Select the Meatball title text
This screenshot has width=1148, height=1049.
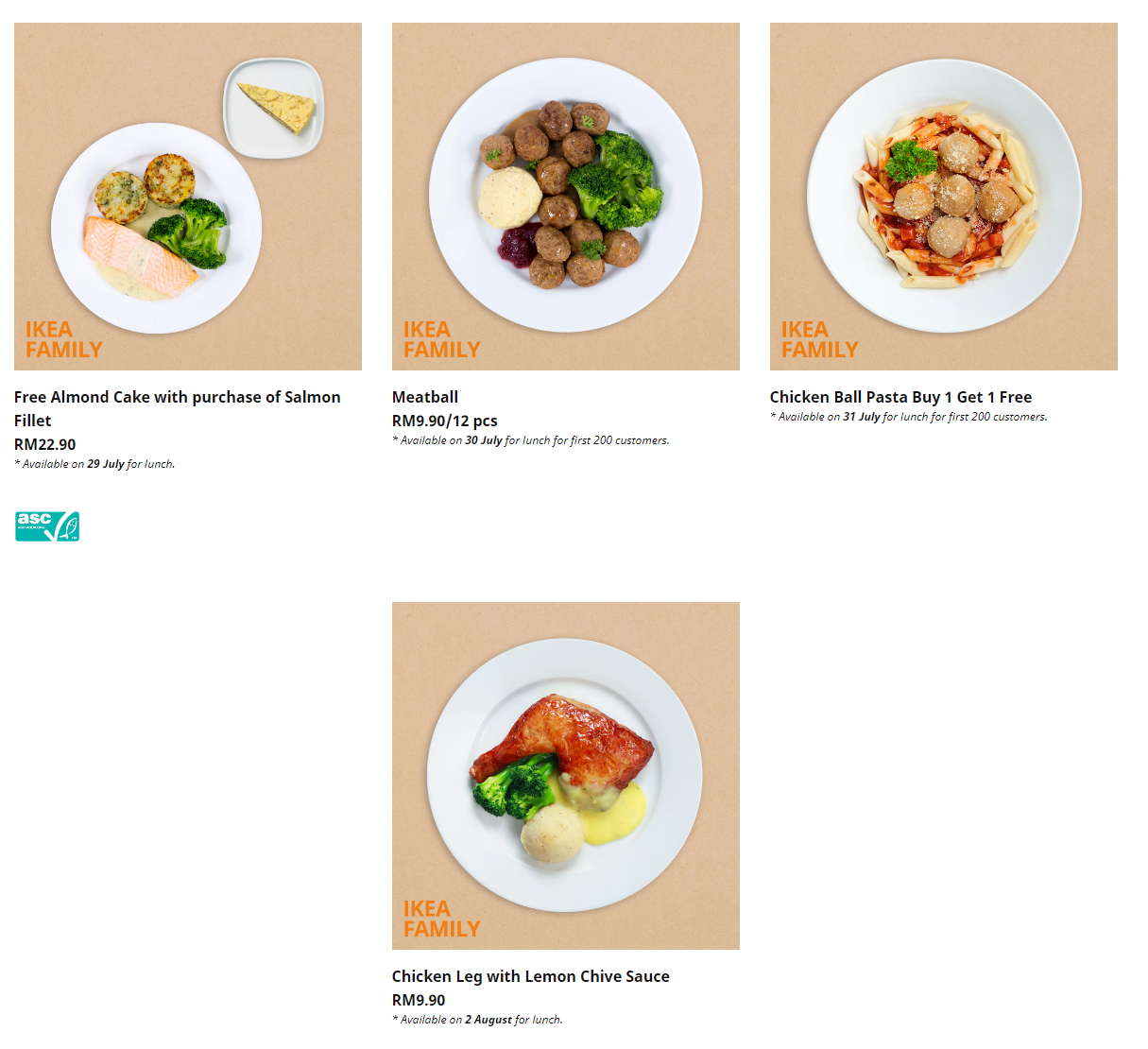coord(425,397)
